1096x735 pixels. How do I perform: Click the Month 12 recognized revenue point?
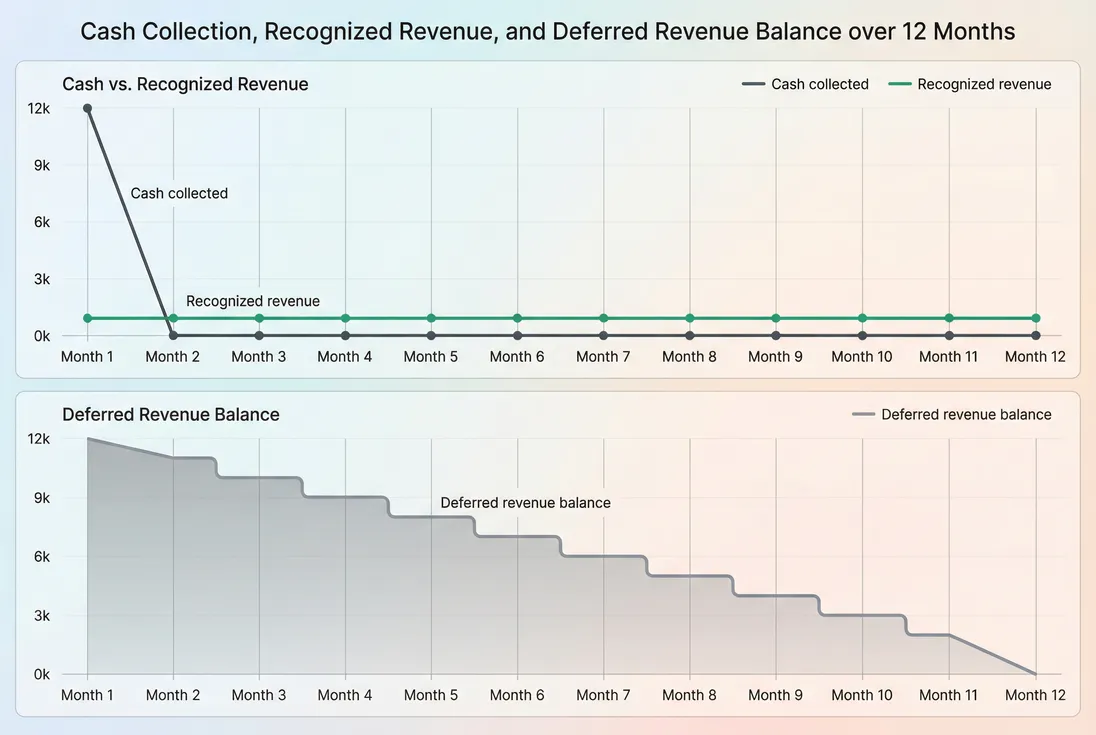pyautogui.click(x=1035, y=317)
